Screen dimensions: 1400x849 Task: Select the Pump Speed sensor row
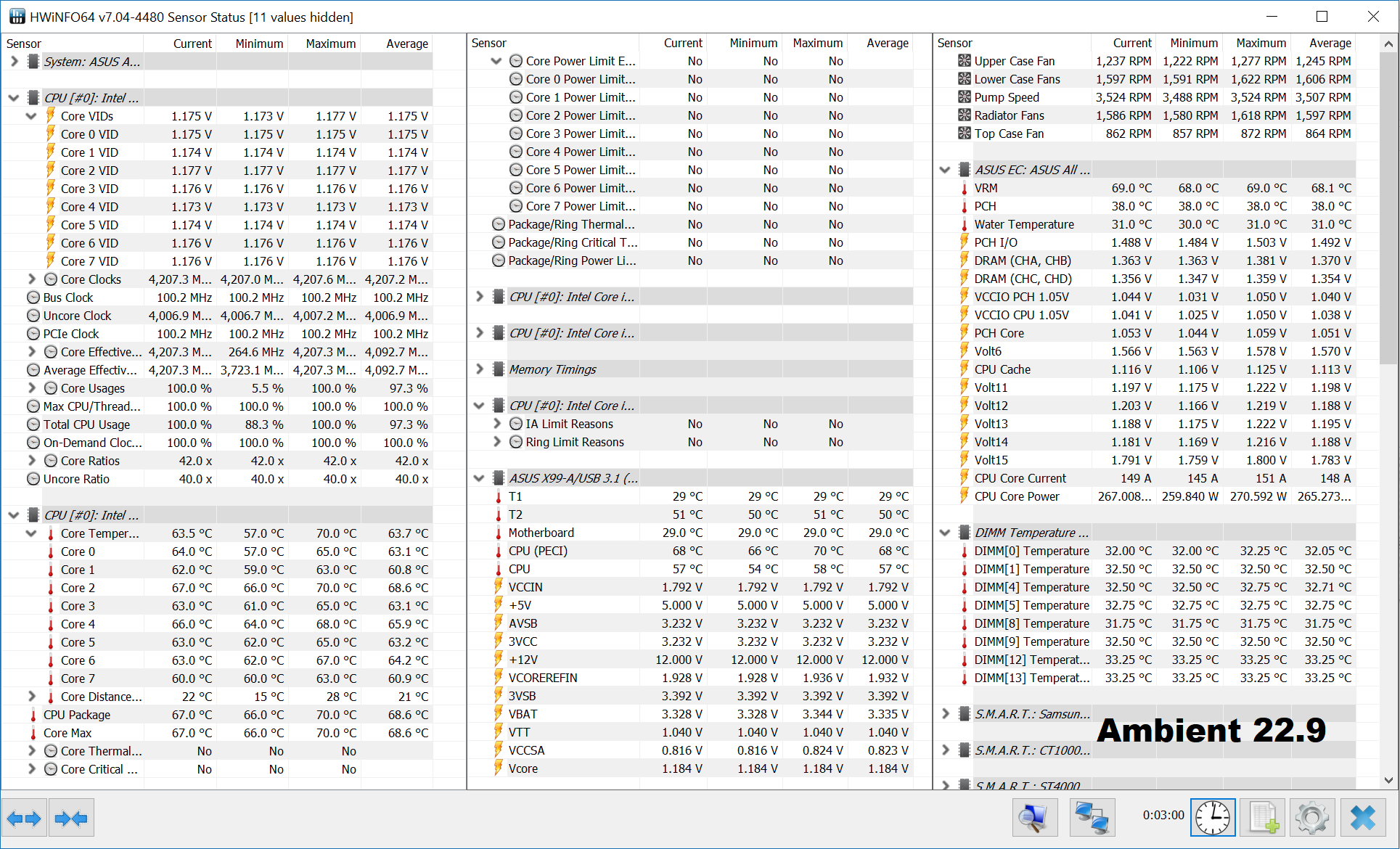[x=1006, y=97]
